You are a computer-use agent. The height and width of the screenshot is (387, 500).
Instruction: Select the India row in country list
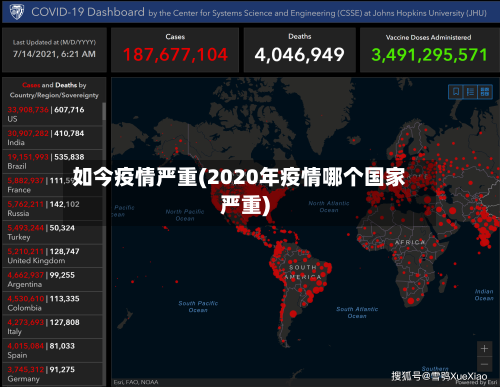(52, 138)
